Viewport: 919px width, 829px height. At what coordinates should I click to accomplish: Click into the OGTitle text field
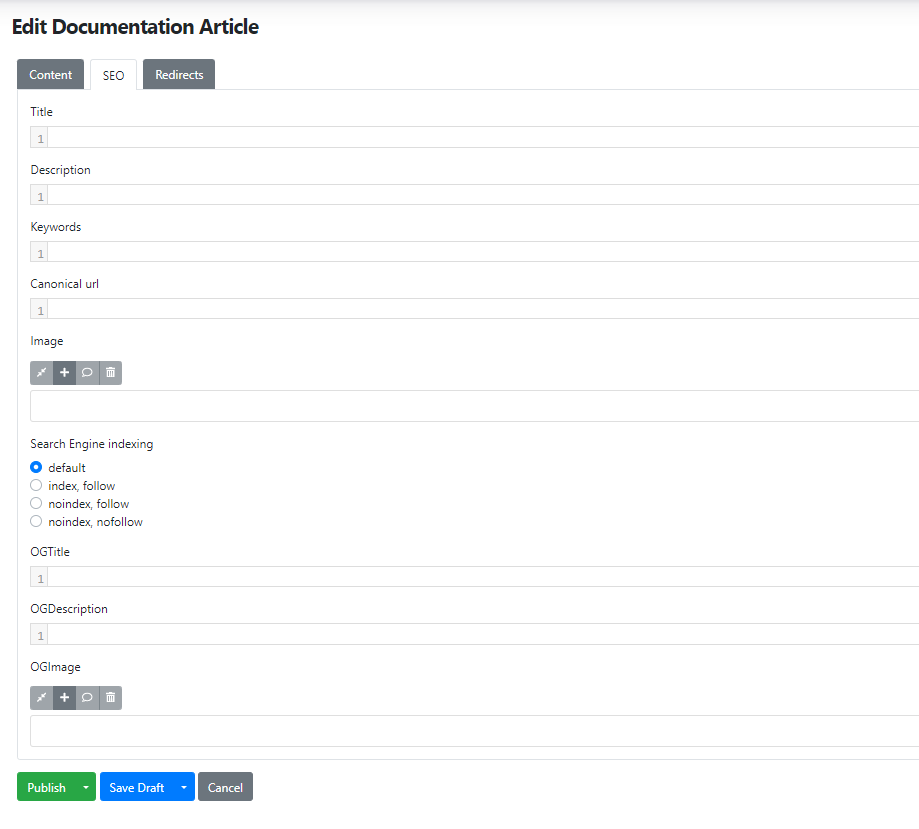(x=480, y=577)
